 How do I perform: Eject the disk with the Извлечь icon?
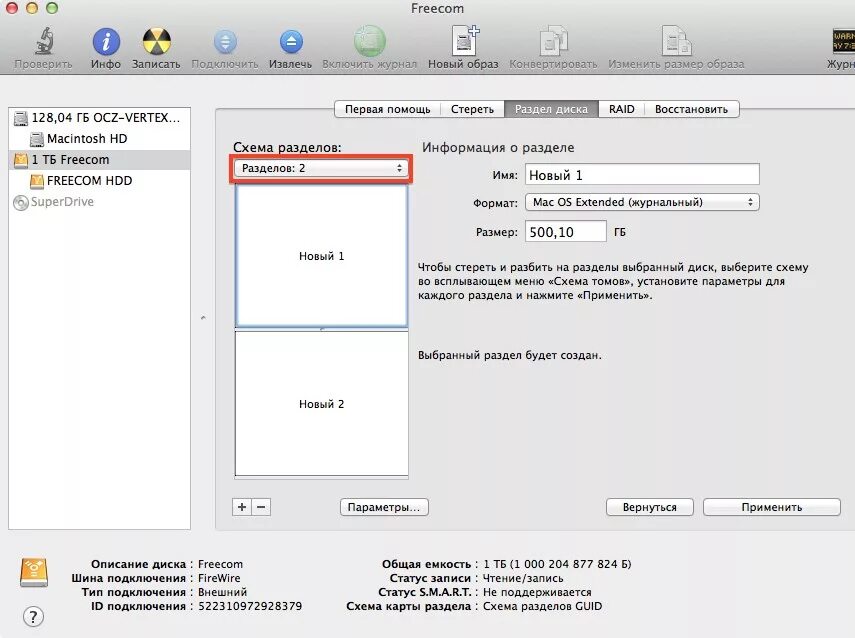(x=291, y=41)
